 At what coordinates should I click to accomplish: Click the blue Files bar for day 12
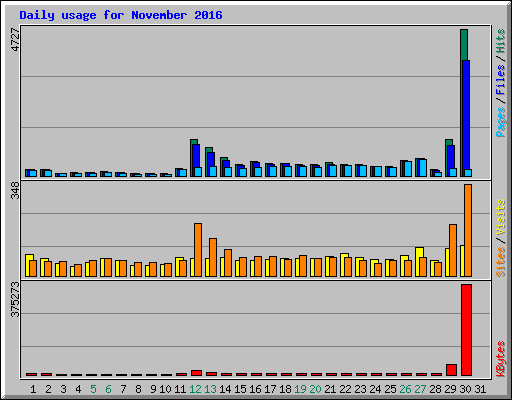197,156
